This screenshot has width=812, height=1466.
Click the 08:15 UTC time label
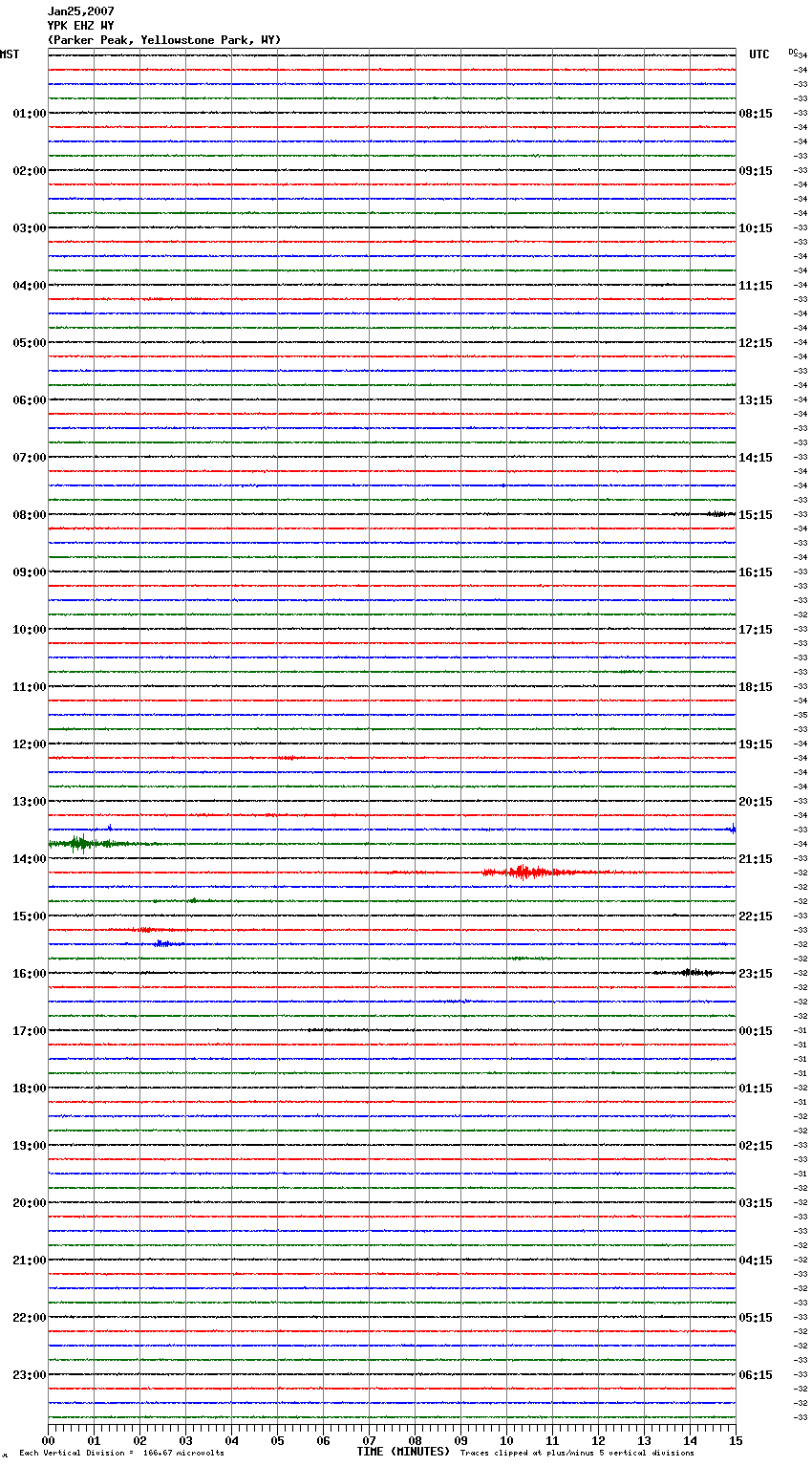756,114
